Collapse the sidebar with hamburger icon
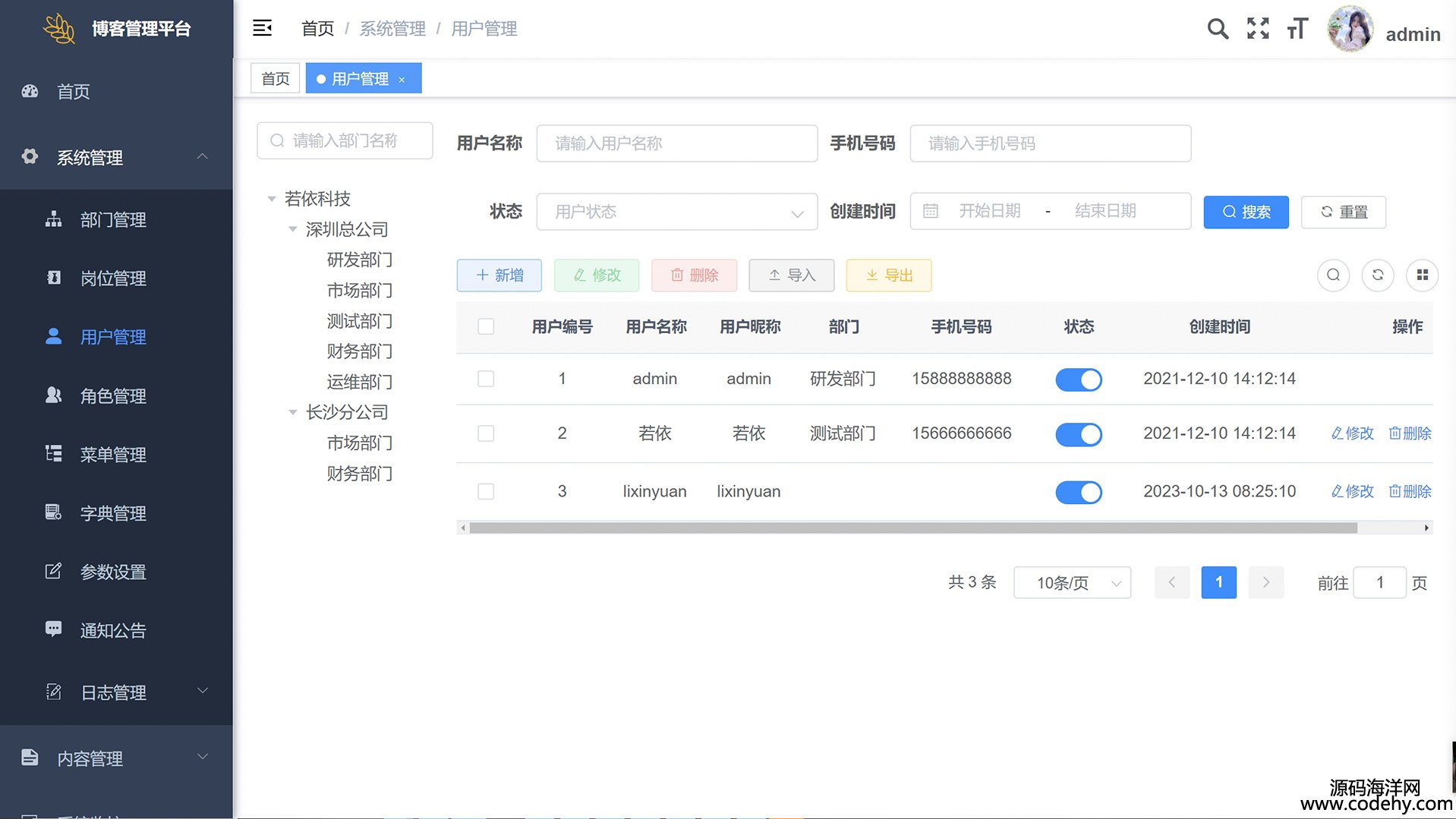This screenshot has height=819, width=1456. click(x=262, y=29)
